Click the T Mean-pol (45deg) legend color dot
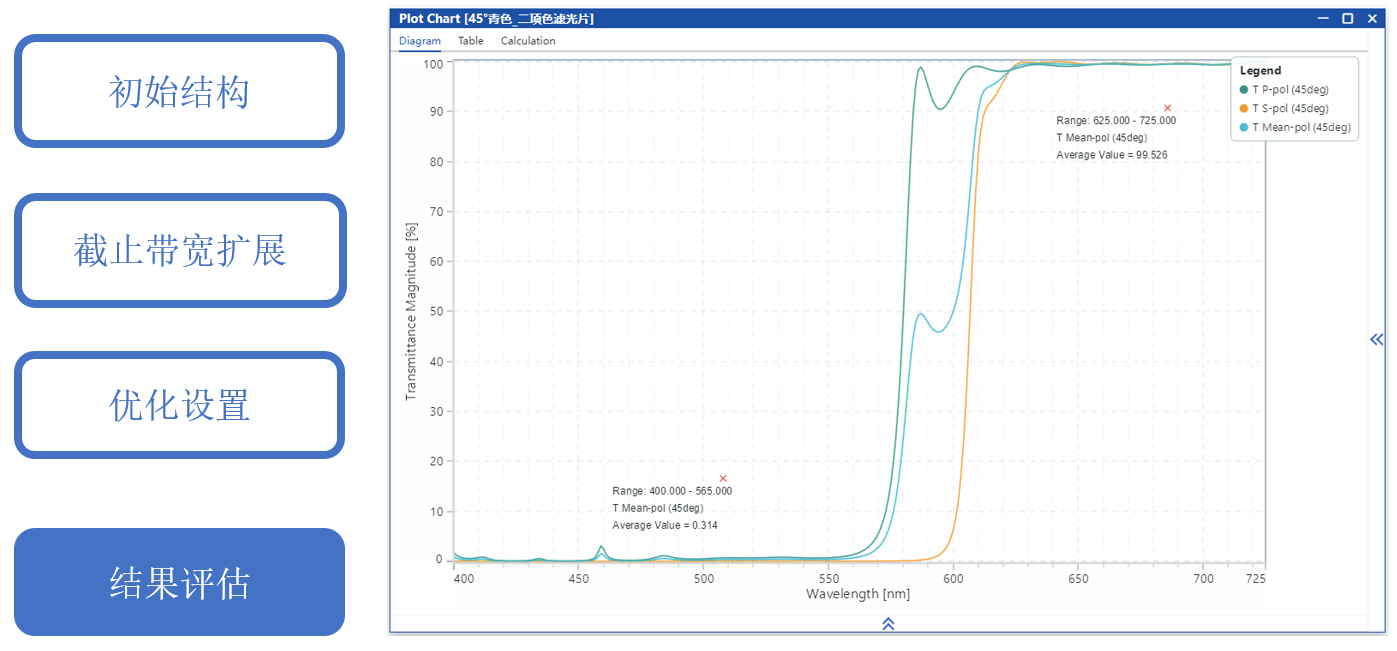1397x651 pixels. click(x=1244, y=127)
